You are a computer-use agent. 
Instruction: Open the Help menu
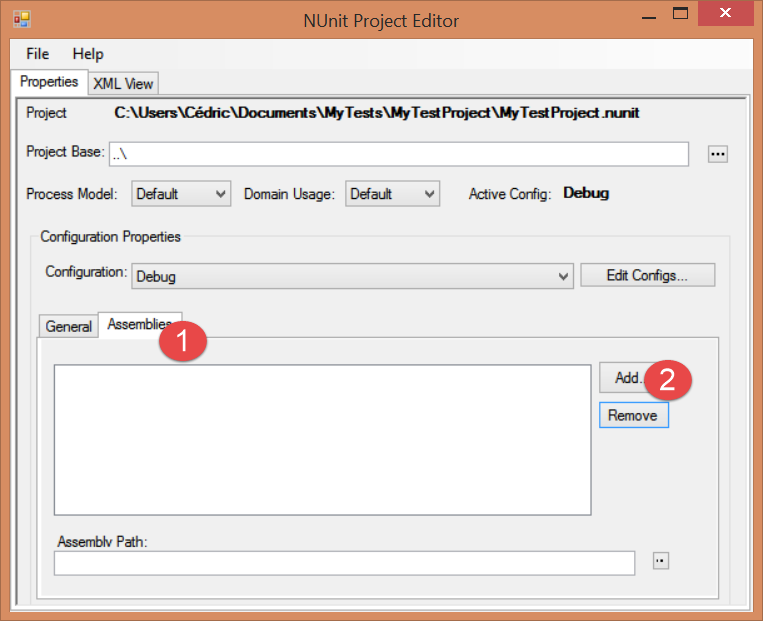tap(88, 54)
